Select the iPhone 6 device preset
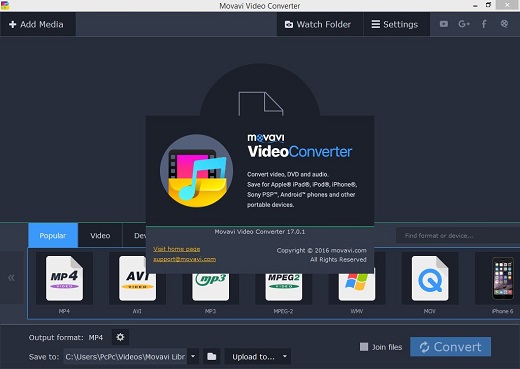 [503, 278]
